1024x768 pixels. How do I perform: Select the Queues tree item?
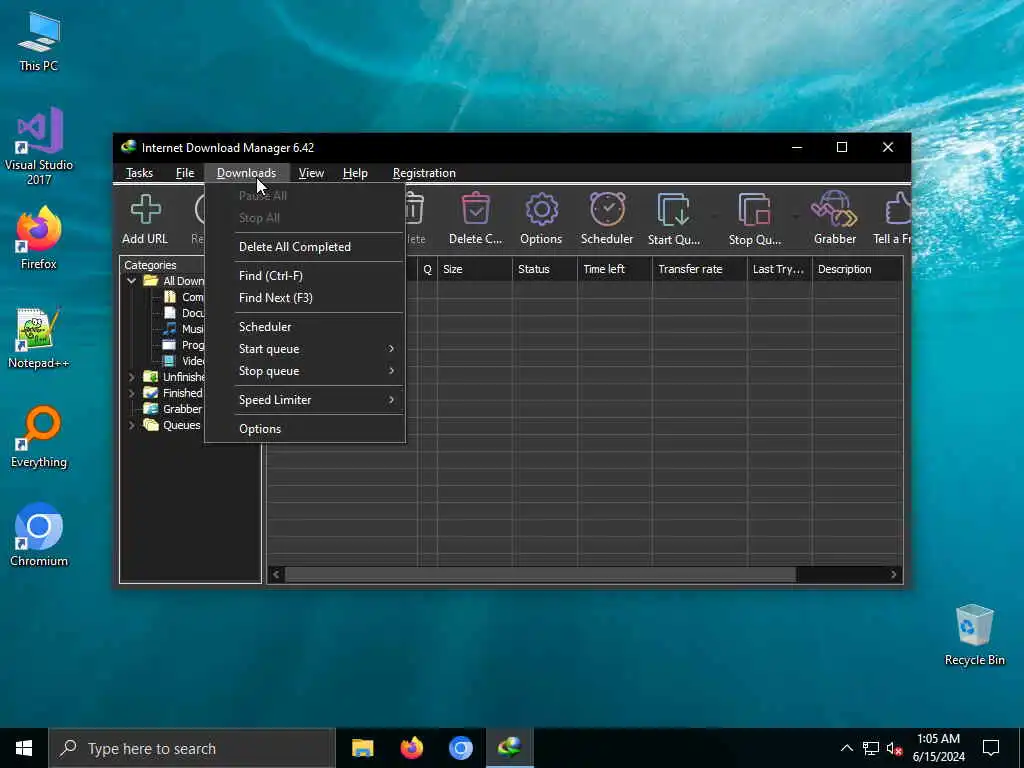(173, 425)
